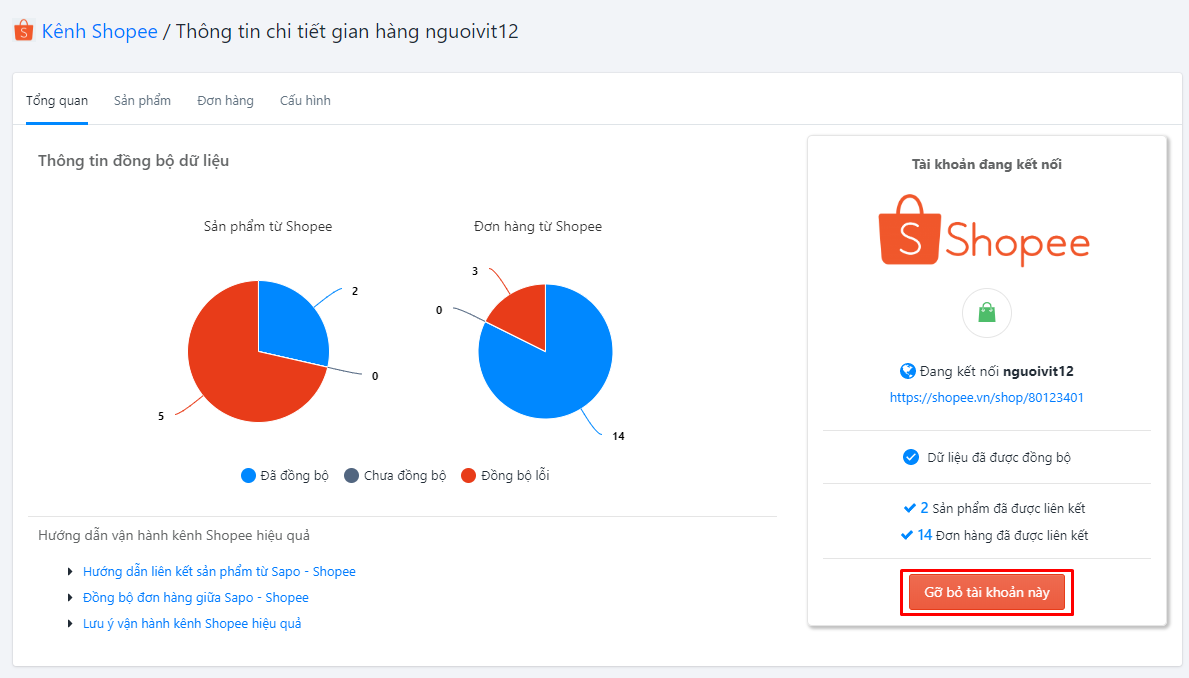This screenshot has height=678, width=1189.
Task: Go to Kênh Shopee breadcrumb link
Action: [x=99, y=31]
